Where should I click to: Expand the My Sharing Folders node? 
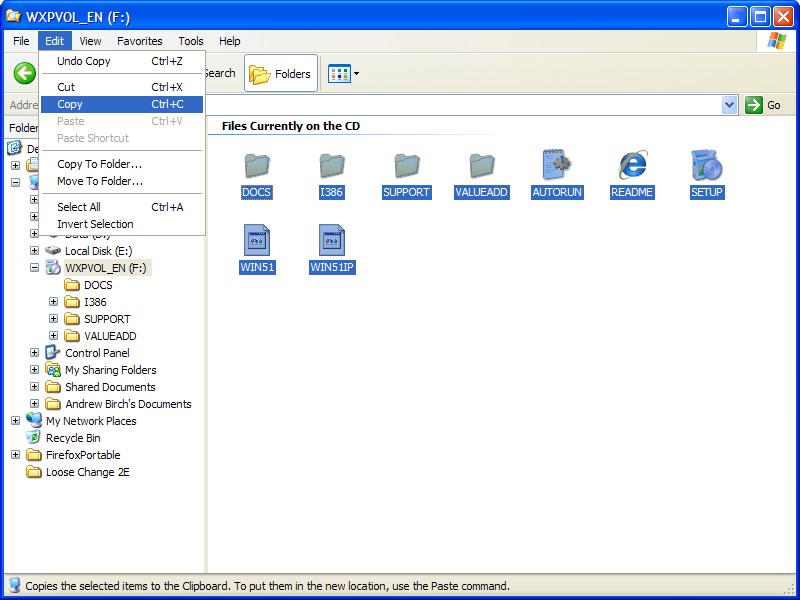[34, 369]
